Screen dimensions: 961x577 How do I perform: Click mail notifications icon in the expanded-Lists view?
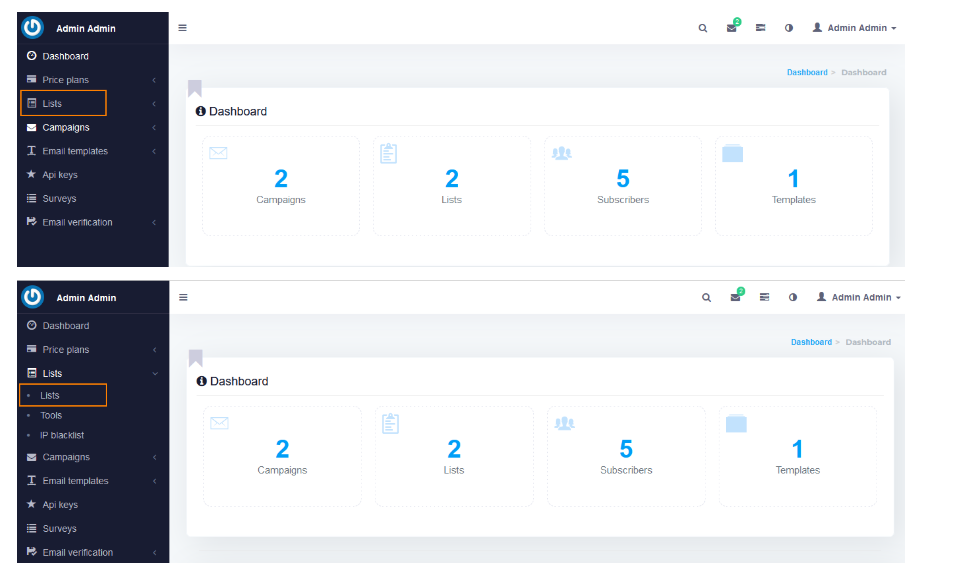point(735,297)
